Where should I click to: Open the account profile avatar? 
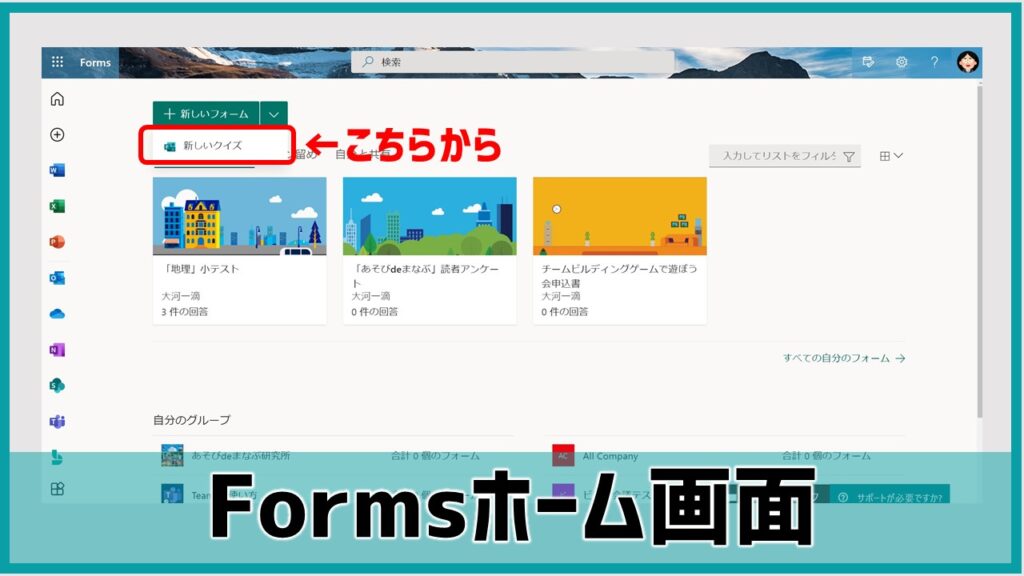coord(967,62)
